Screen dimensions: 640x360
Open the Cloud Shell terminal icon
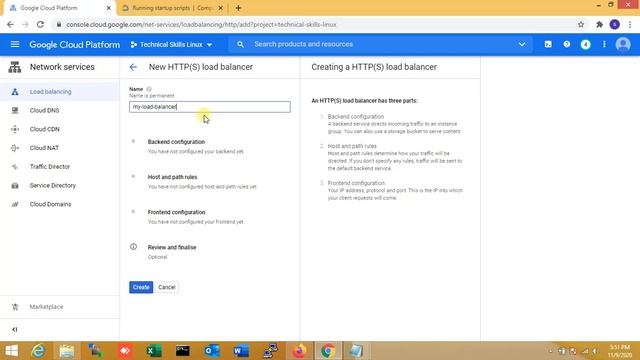(x=548, y=44)
